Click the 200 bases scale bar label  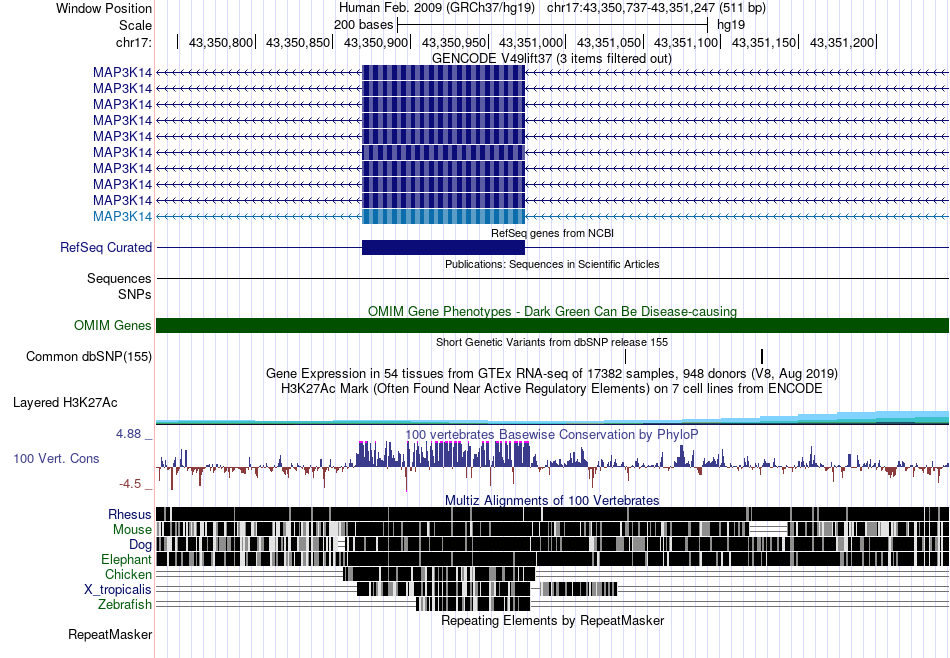[x=363, y=25]
